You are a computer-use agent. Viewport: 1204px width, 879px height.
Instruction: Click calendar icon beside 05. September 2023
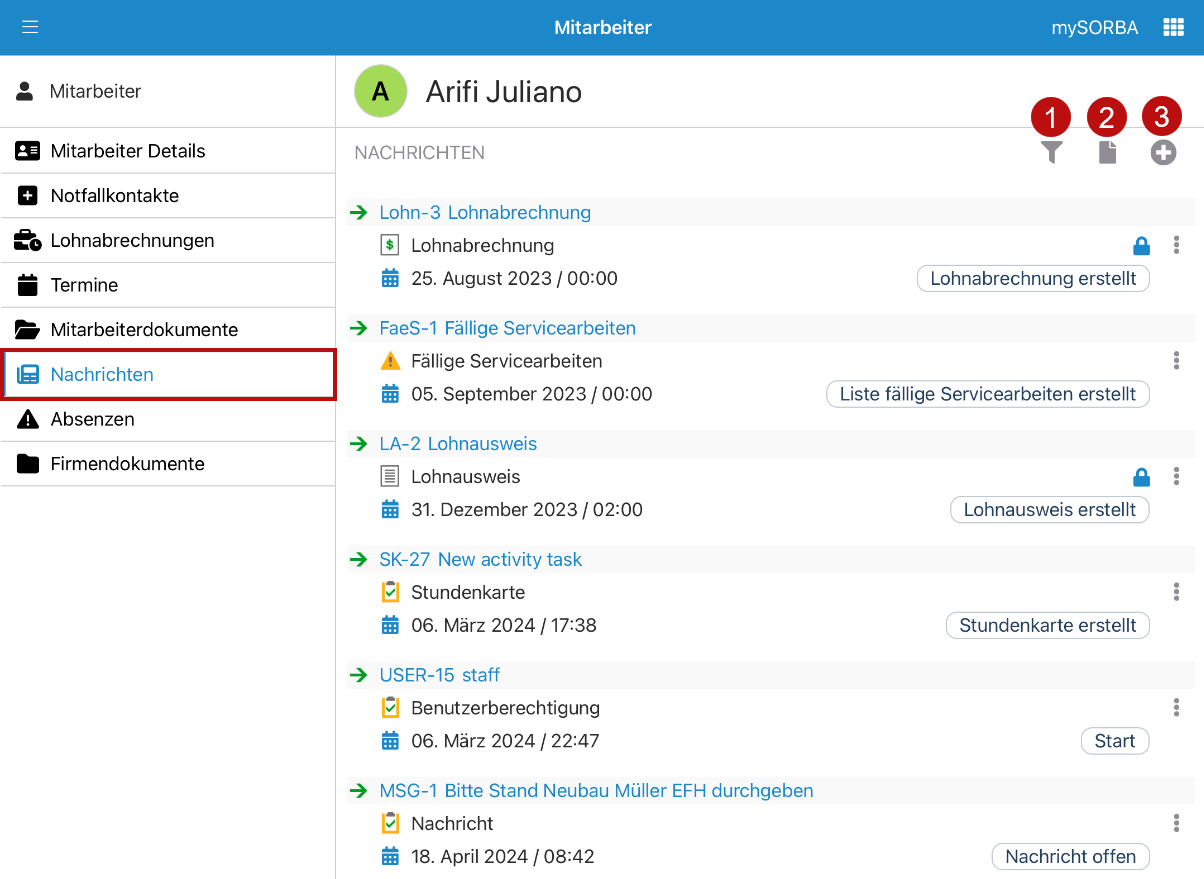390,394
